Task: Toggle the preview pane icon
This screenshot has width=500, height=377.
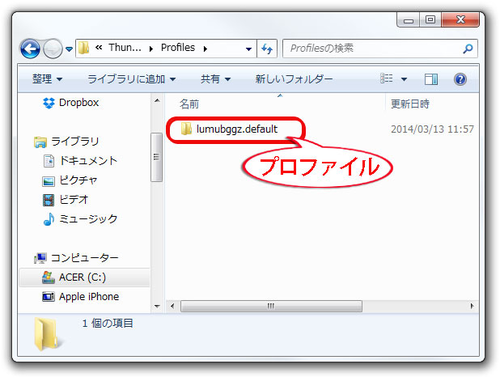Action: coord(431,79)
